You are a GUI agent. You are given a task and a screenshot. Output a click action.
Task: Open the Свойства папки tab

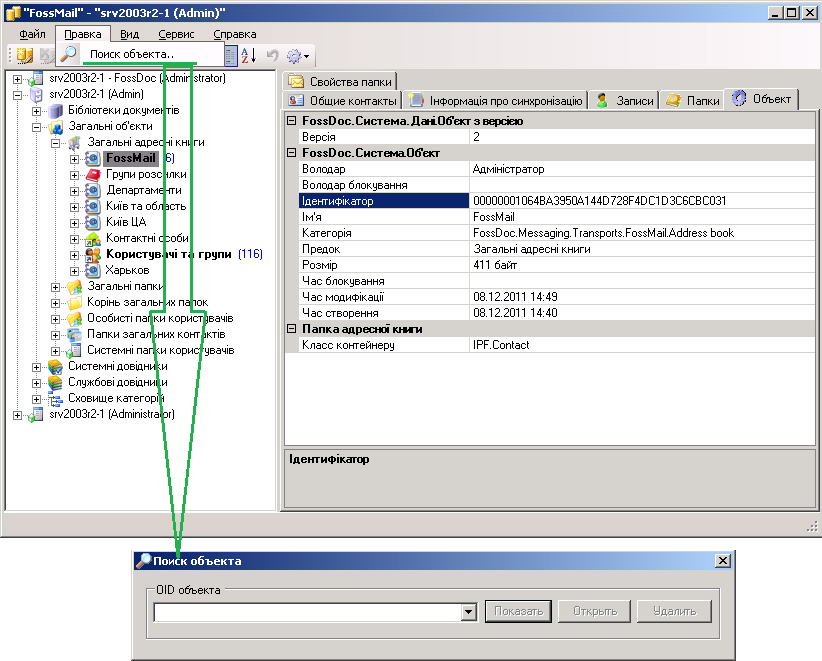(340, 81)
